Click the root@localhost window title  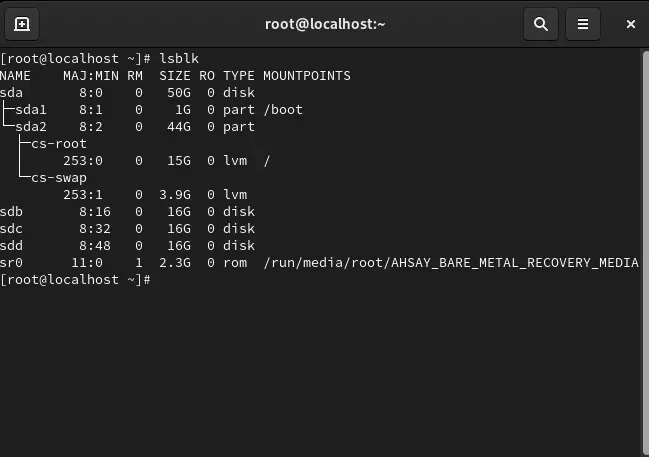click(324, 23)
